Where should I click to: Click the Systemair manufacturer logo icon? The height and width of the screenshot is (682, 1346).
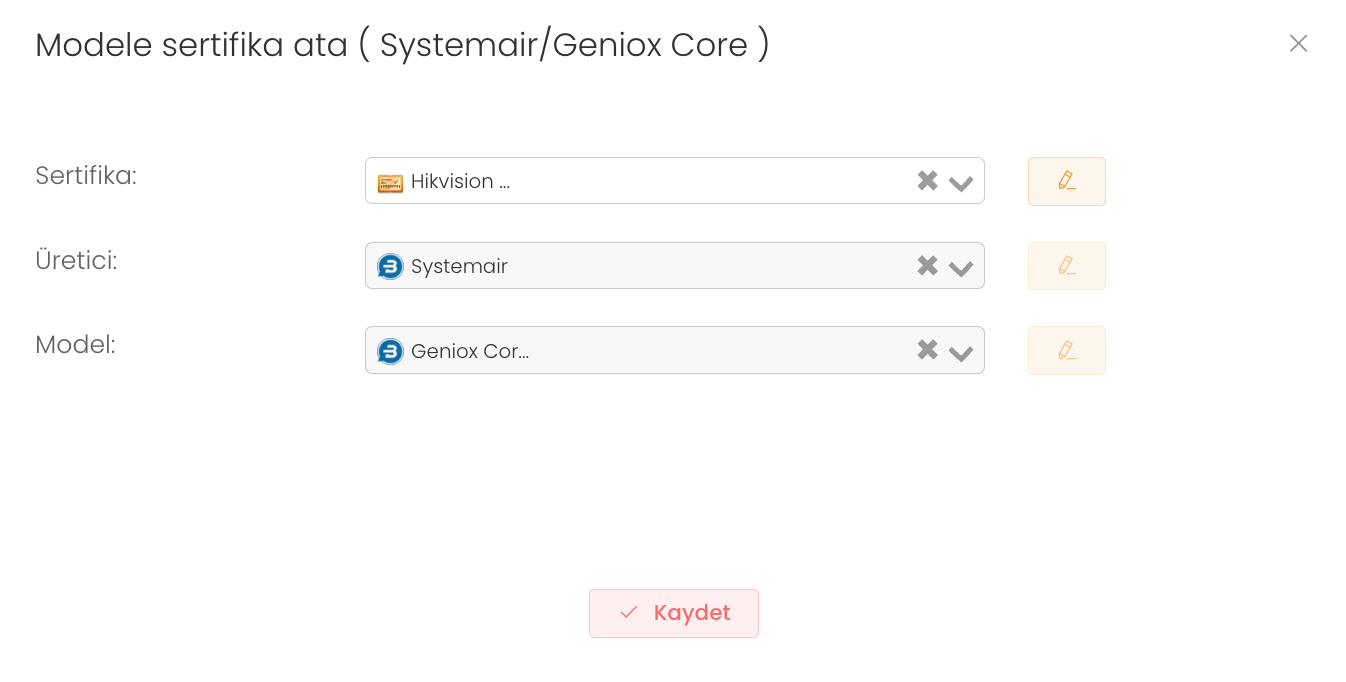click(390, 267)
